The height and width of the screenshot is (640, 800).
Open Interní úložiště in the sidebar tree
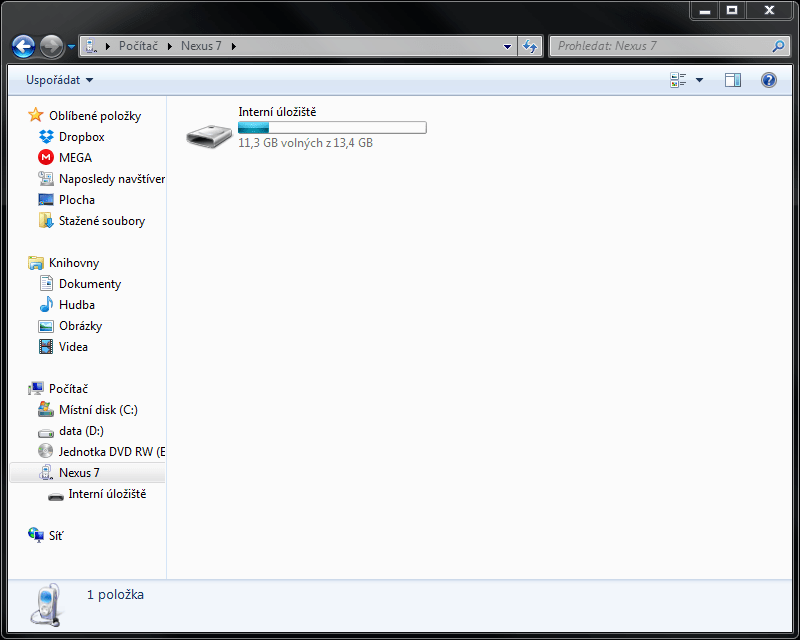107,494
